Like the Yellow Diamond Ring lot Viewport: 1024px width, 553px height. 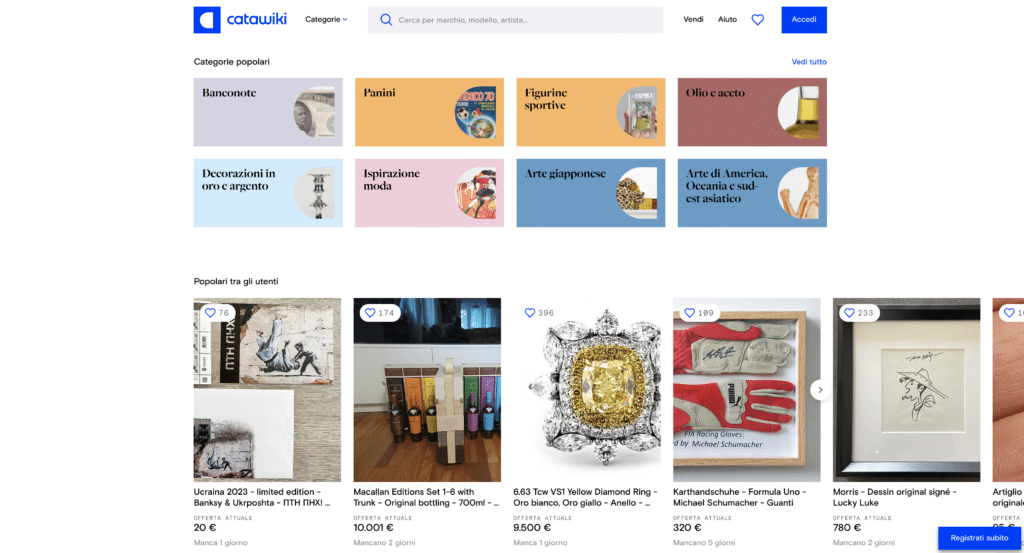(x=530, y=313)
